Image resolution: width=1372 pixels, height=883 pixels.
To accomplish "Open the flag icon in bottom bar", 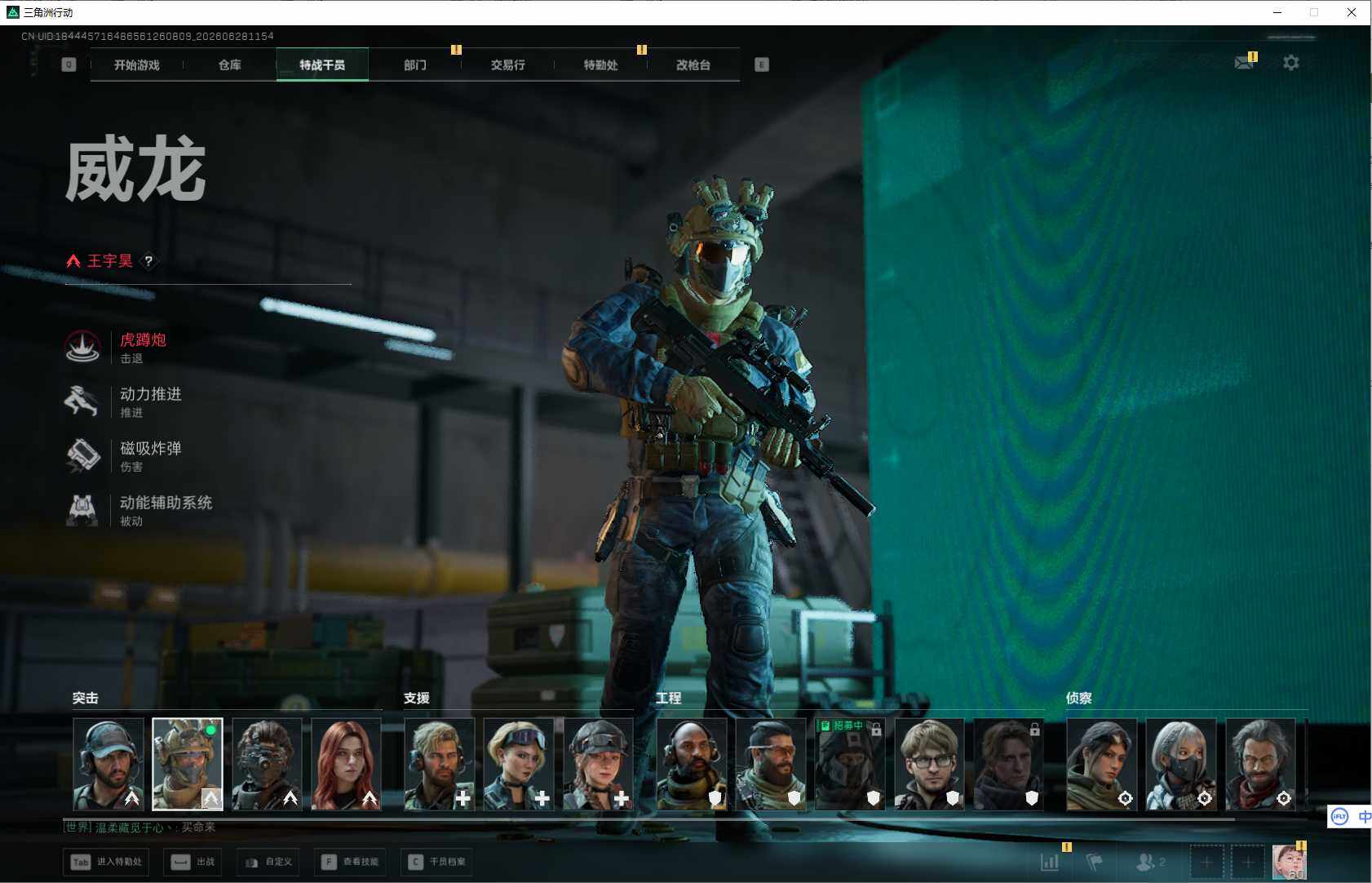I will [x=1094, y=862].
